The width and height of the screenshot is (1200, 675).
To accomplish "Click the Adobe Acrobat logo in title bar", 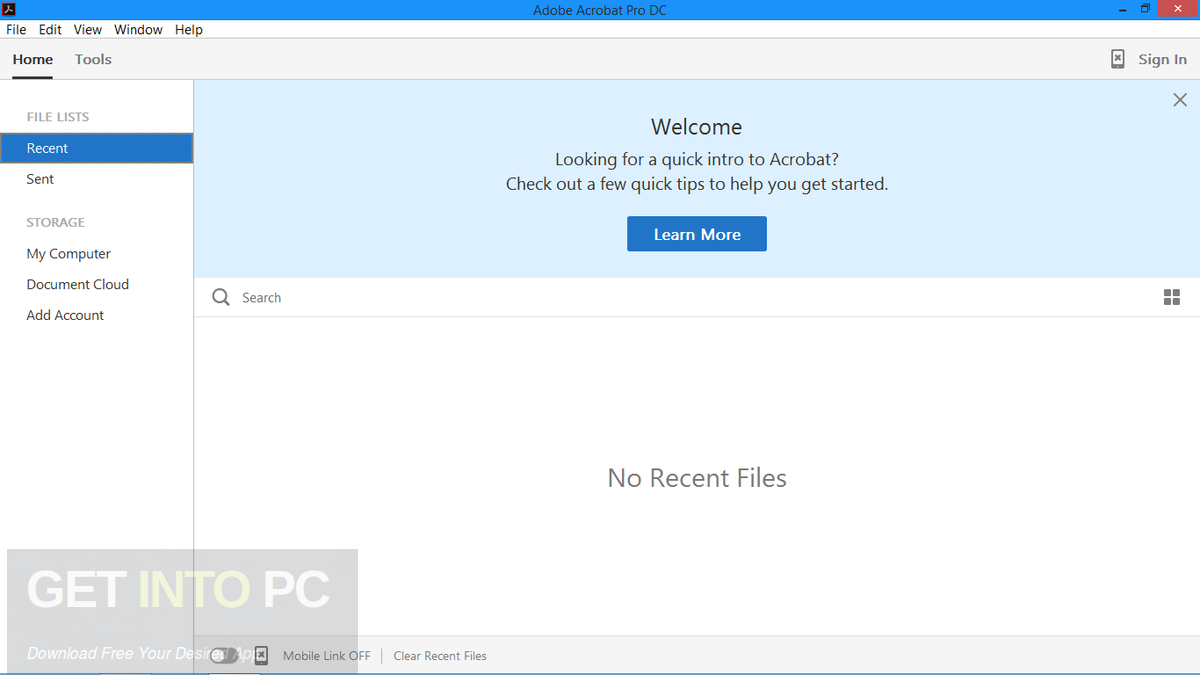I will tap(10, 10).
